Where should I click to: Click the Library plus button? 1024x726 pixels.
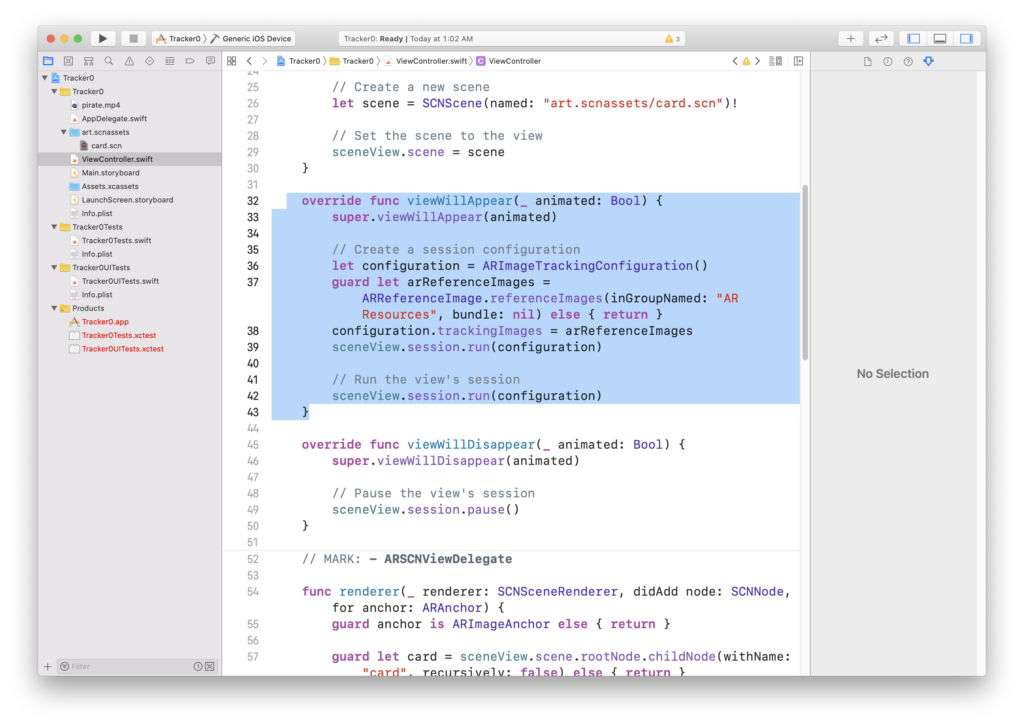850,39
